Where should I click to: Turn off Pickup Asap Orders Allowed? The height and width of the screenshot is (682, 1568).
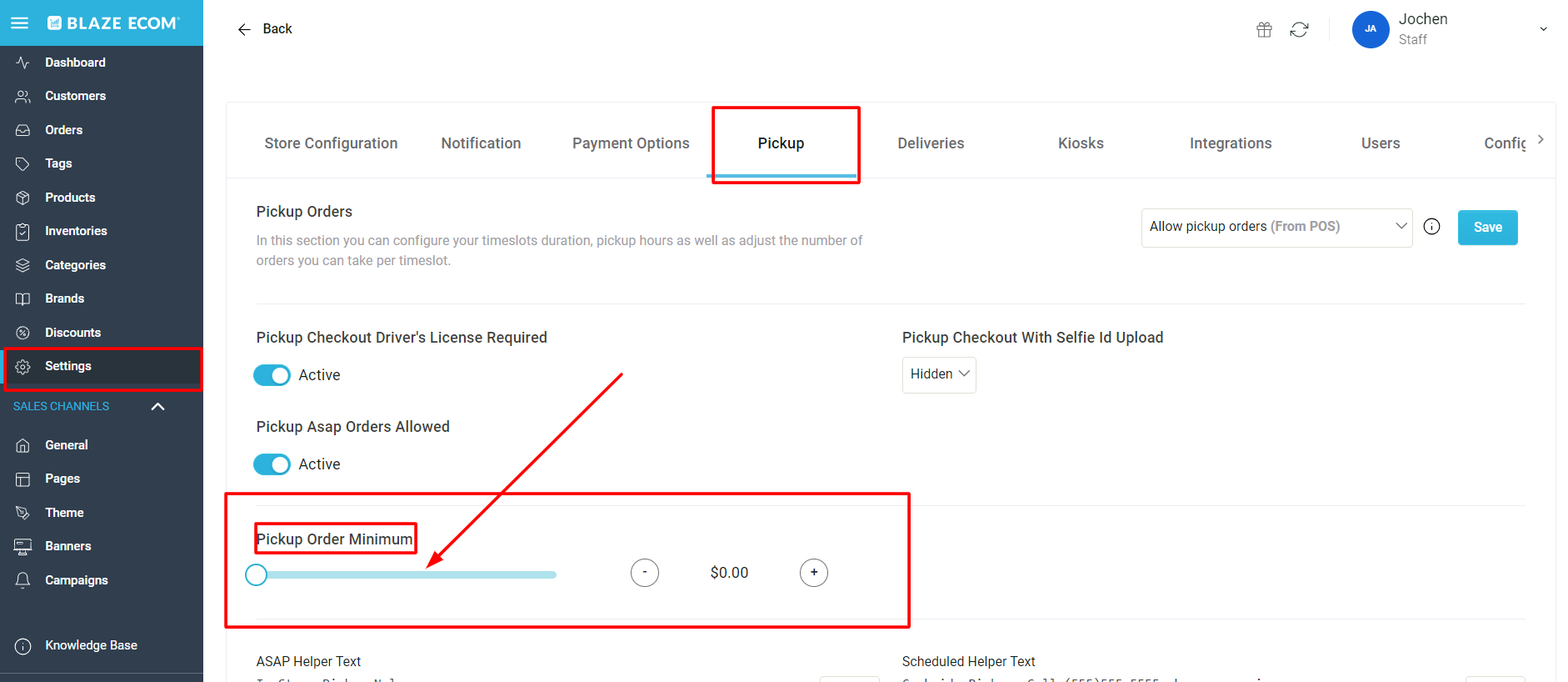pyautogui.click(x=272, y=464)
